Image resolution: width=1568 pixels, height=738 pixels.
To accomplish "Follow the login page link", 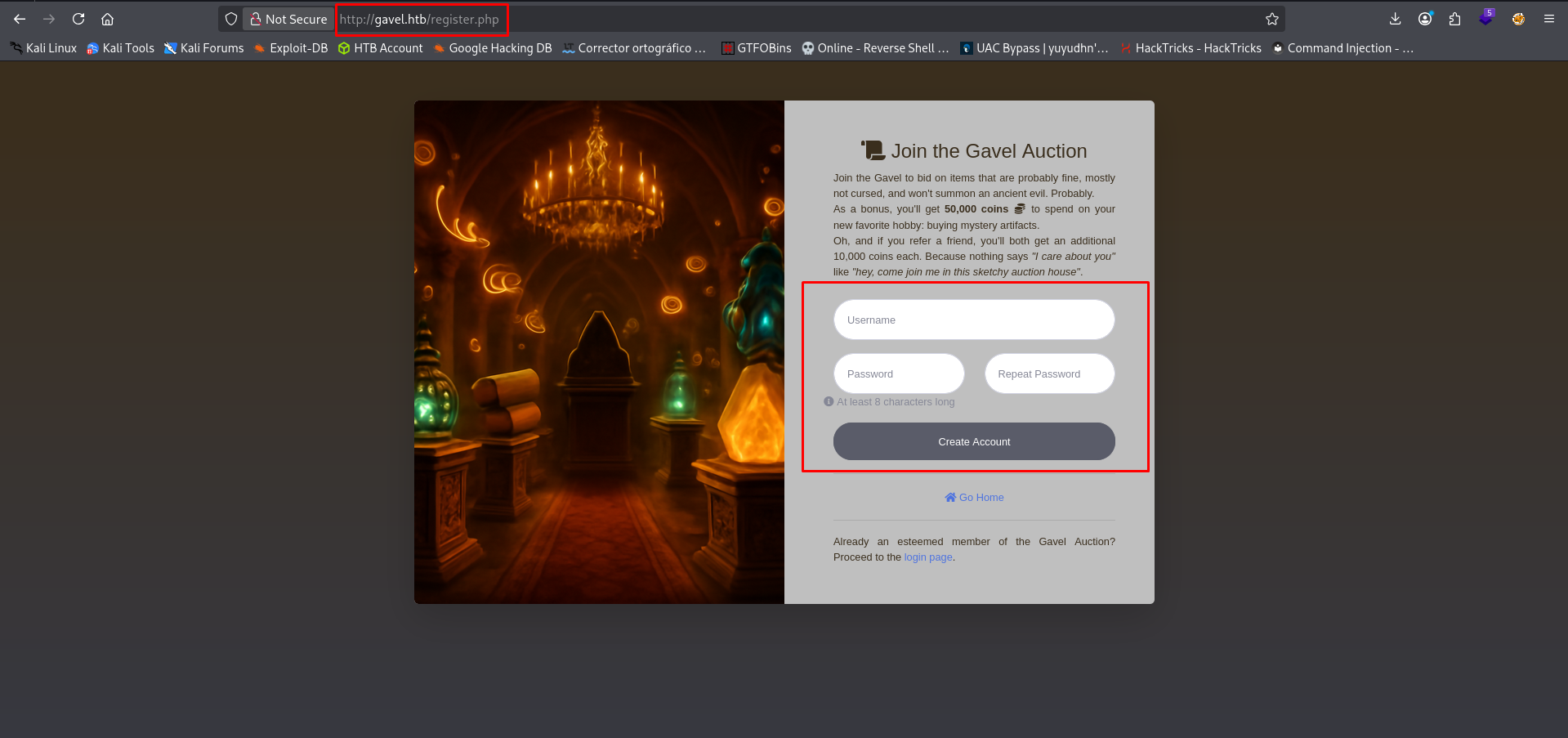I will (927, 557).
